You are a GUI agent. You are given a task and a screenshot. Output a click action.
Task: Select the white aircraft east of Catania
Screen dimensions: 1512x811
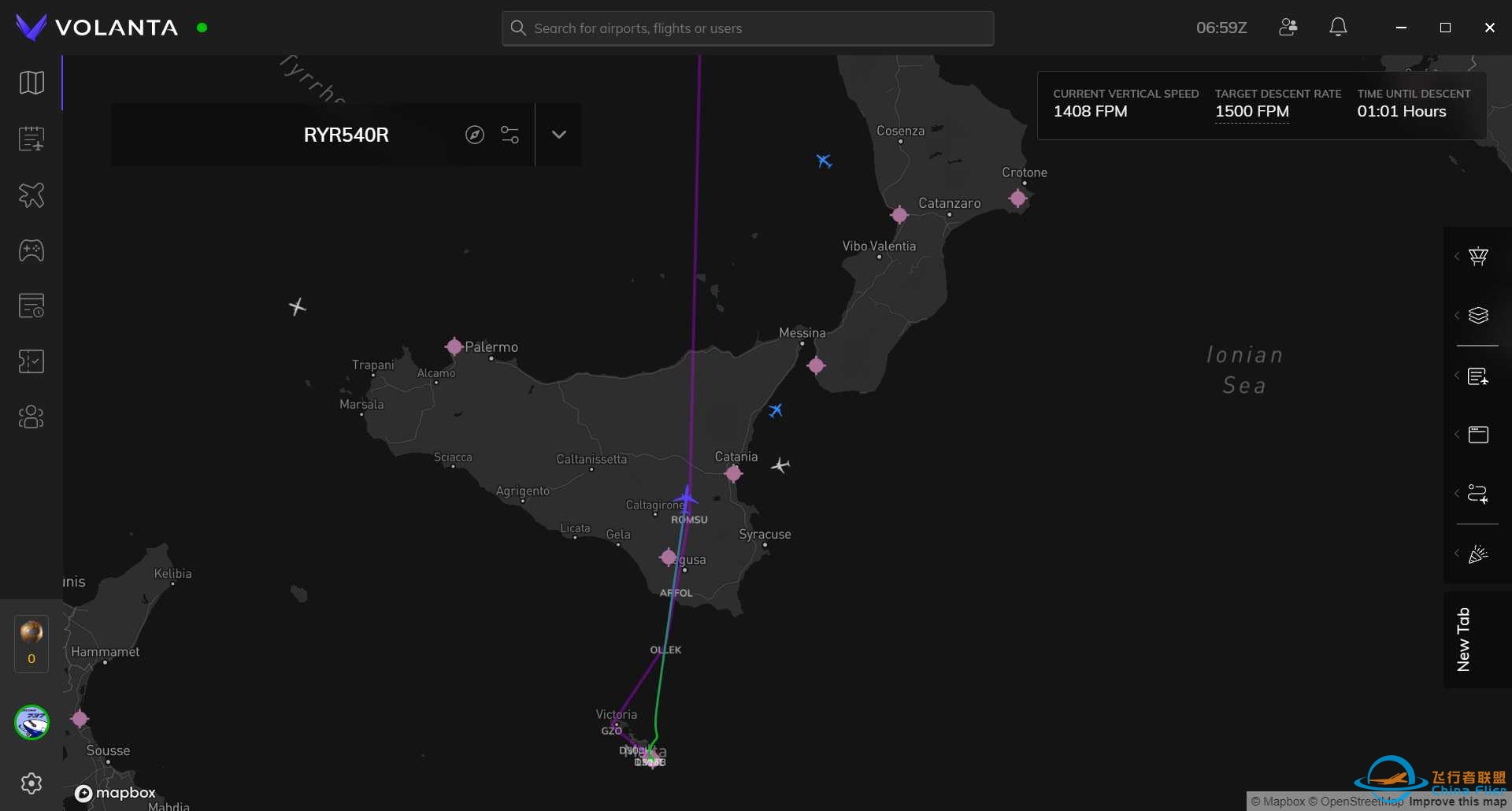780,465
